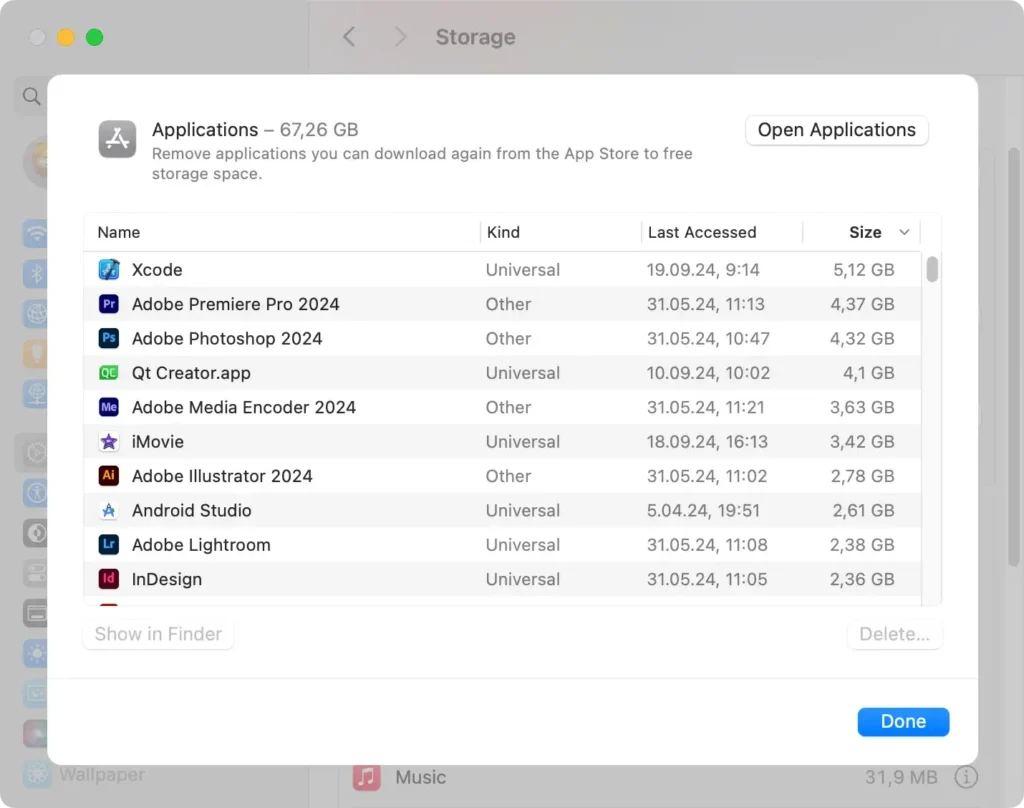
Task: Click the Adobe Photoshop 2024 icon
Action: 109,339
